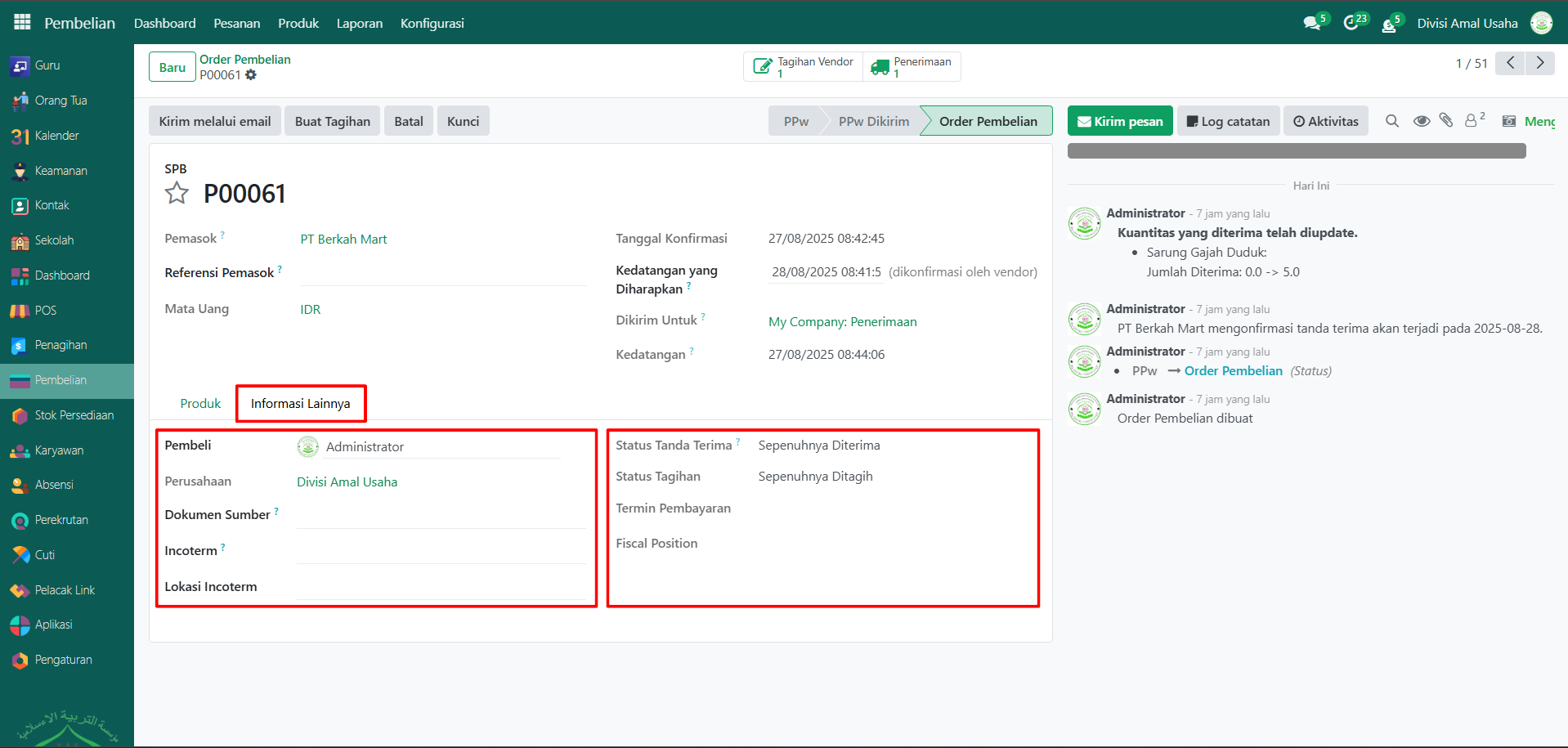Search messages with the magnifier icon

1392,121
